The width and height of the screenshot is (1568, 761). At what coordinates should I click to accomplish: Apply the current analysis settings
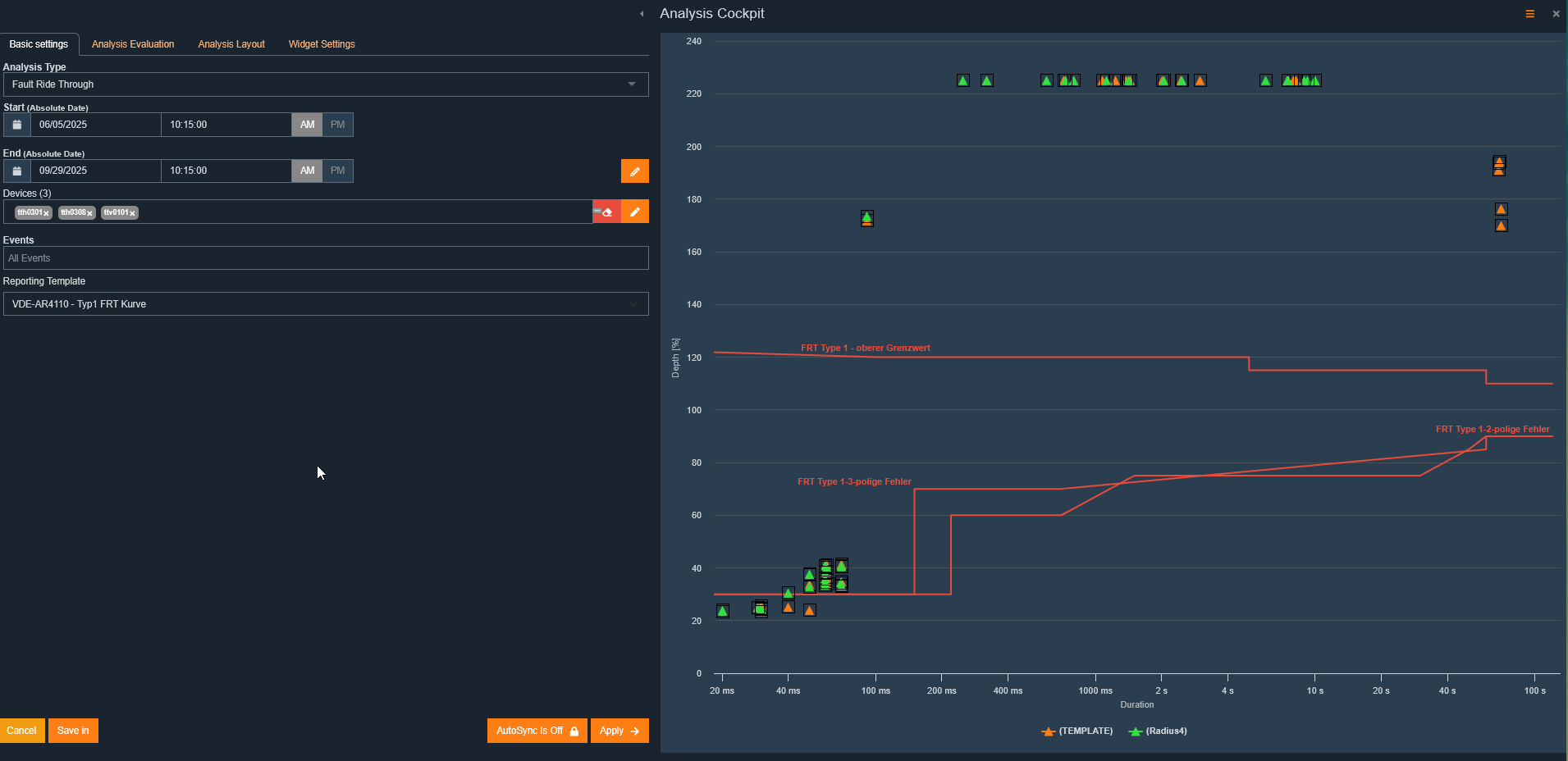tap(619, 730)
